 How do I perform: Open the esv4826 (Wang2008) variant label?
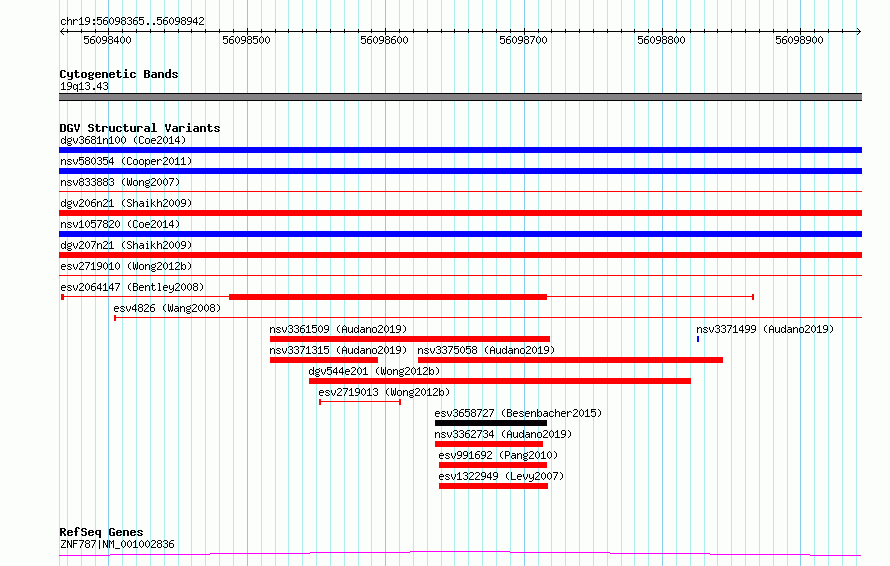(x=167, y=308)
